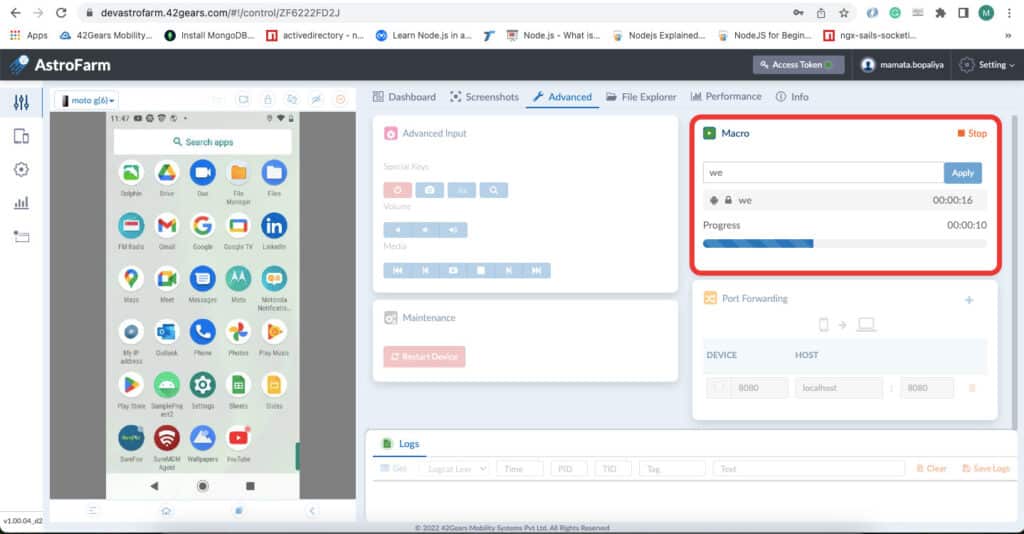Viewport: 1024px width, 534px height.
Task: Open YouTube app on device screen
Action: (238, 438)
